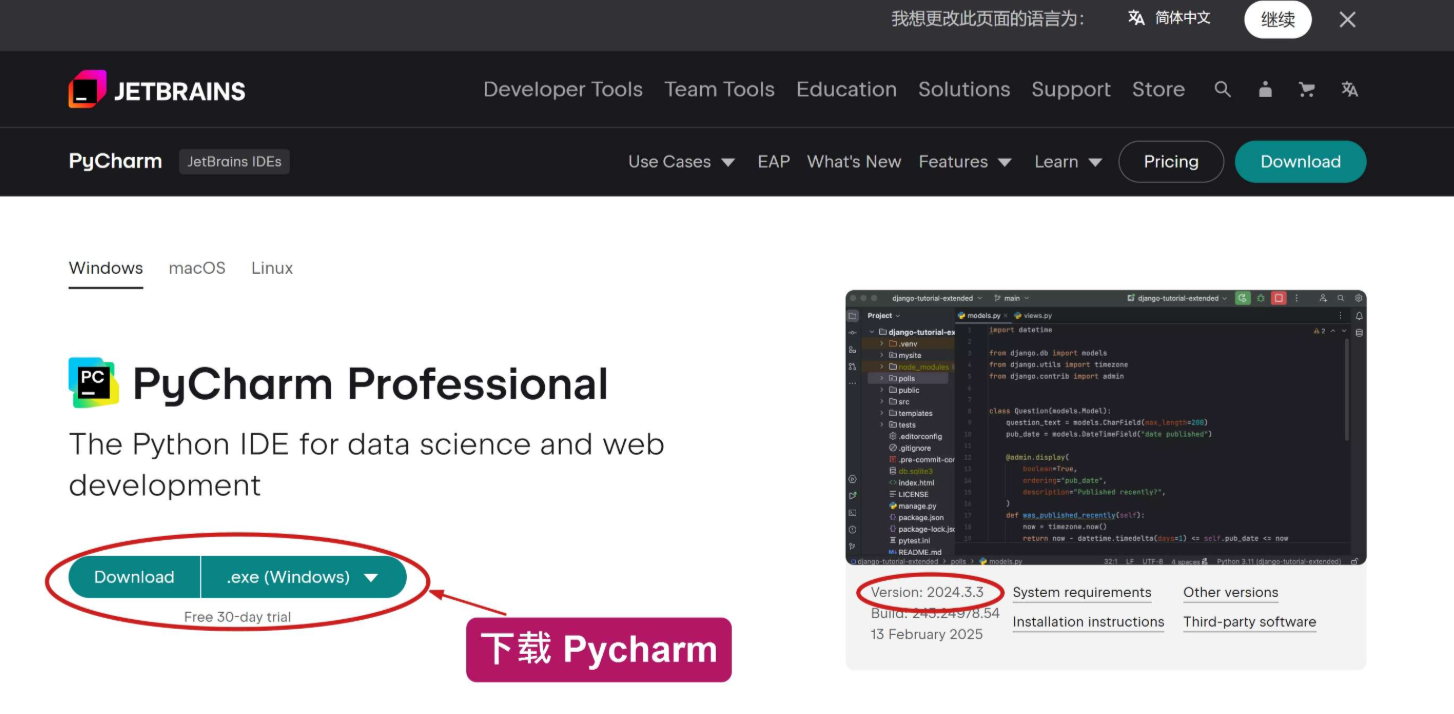Expand the Use Cases dropdown
The height and width of the screenshot is (714, 1454).
coord(682,162)
